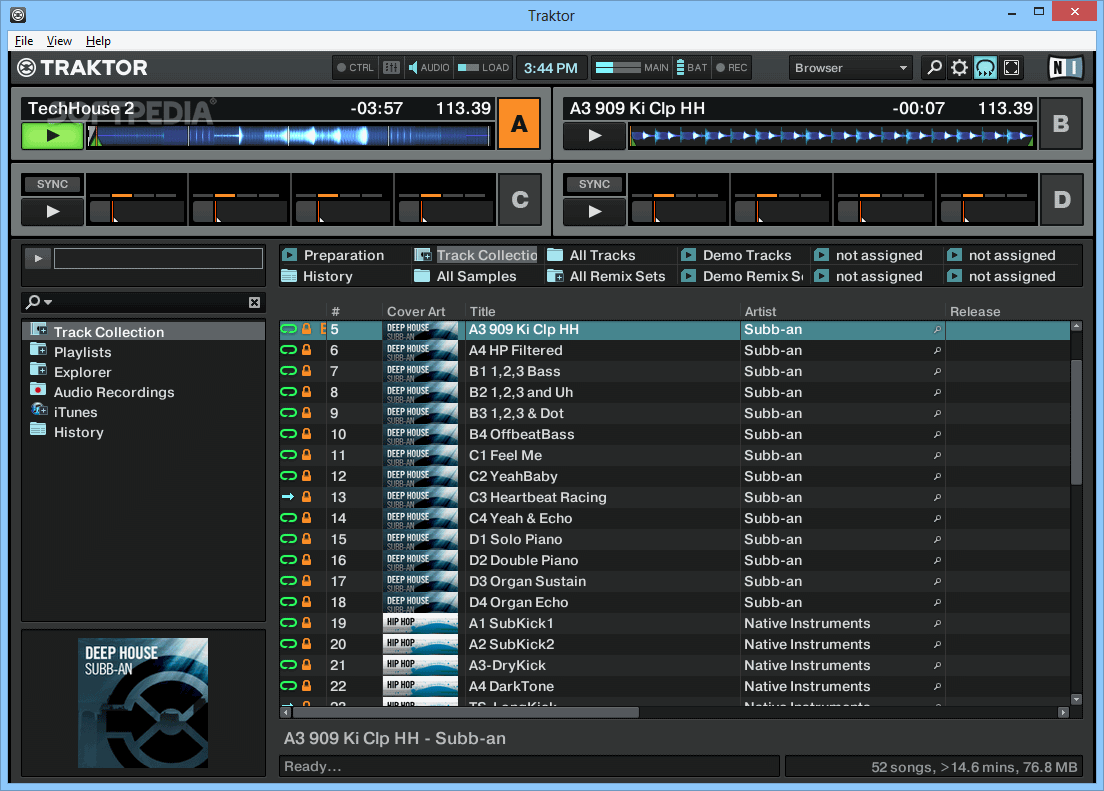Click the BAT battery indicator
The image size is (1104, 791).
click(692, 68)
